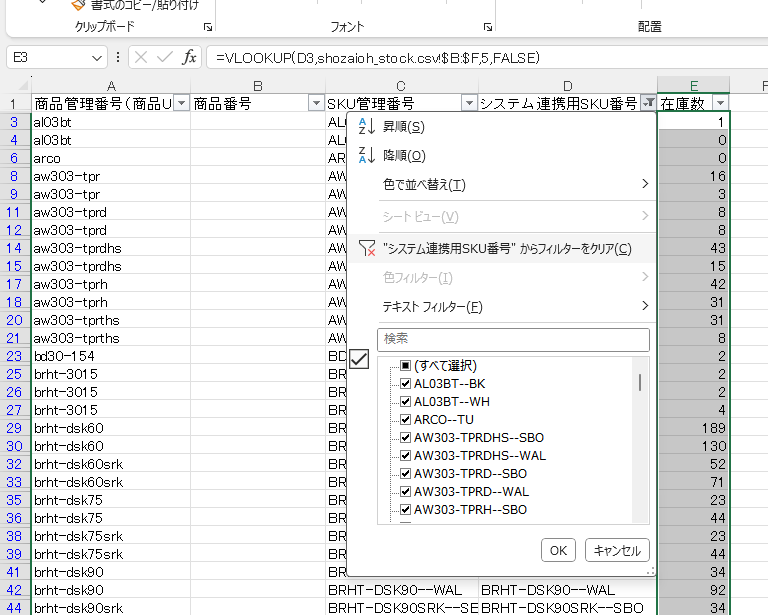Uncheck ARCO--TU in filter list
Screen dimensions: 768x615
(x=406, y=420)
